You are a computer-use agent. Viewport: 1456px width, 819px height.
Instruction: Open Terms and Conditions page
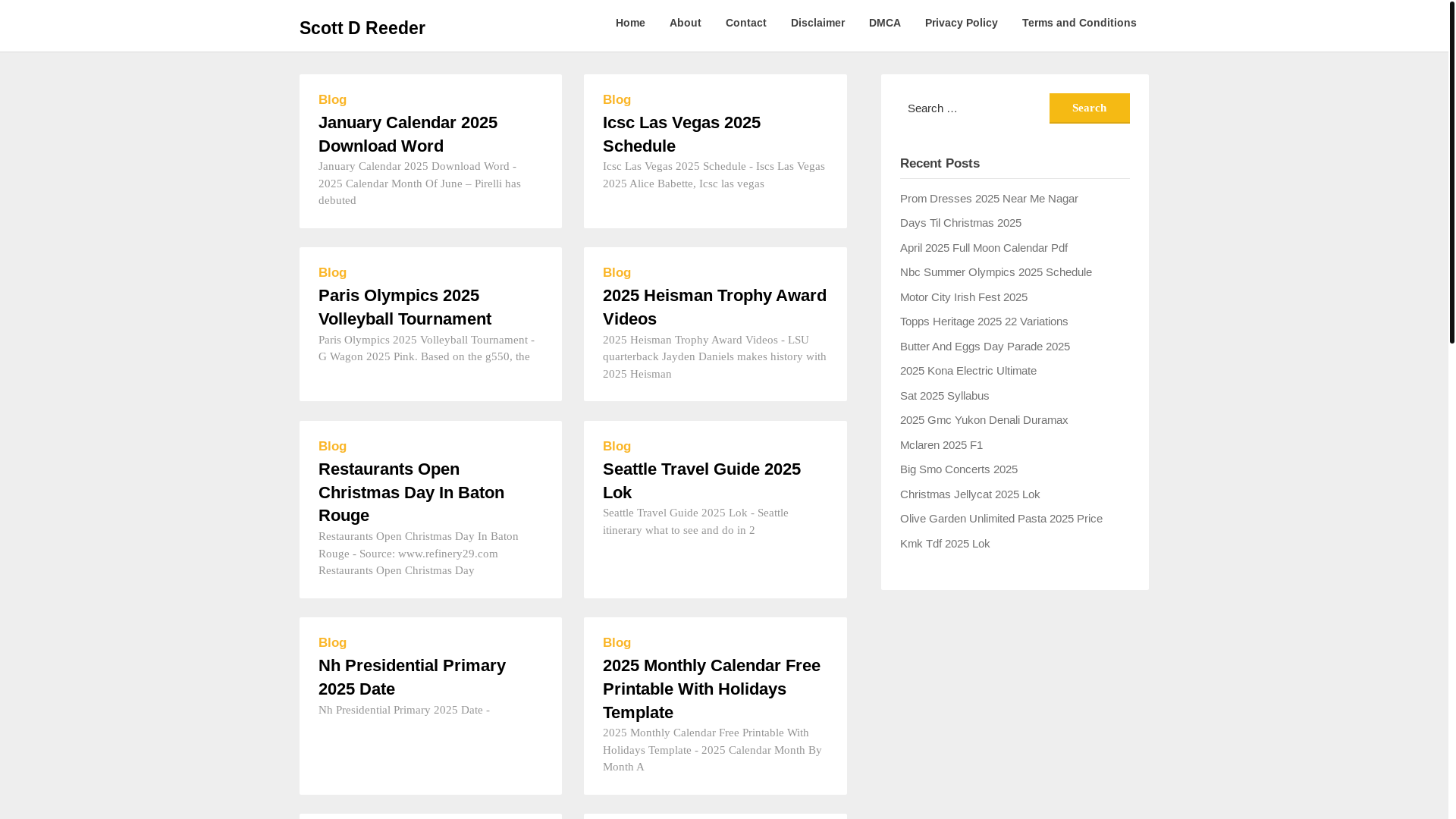[1078, 23]
